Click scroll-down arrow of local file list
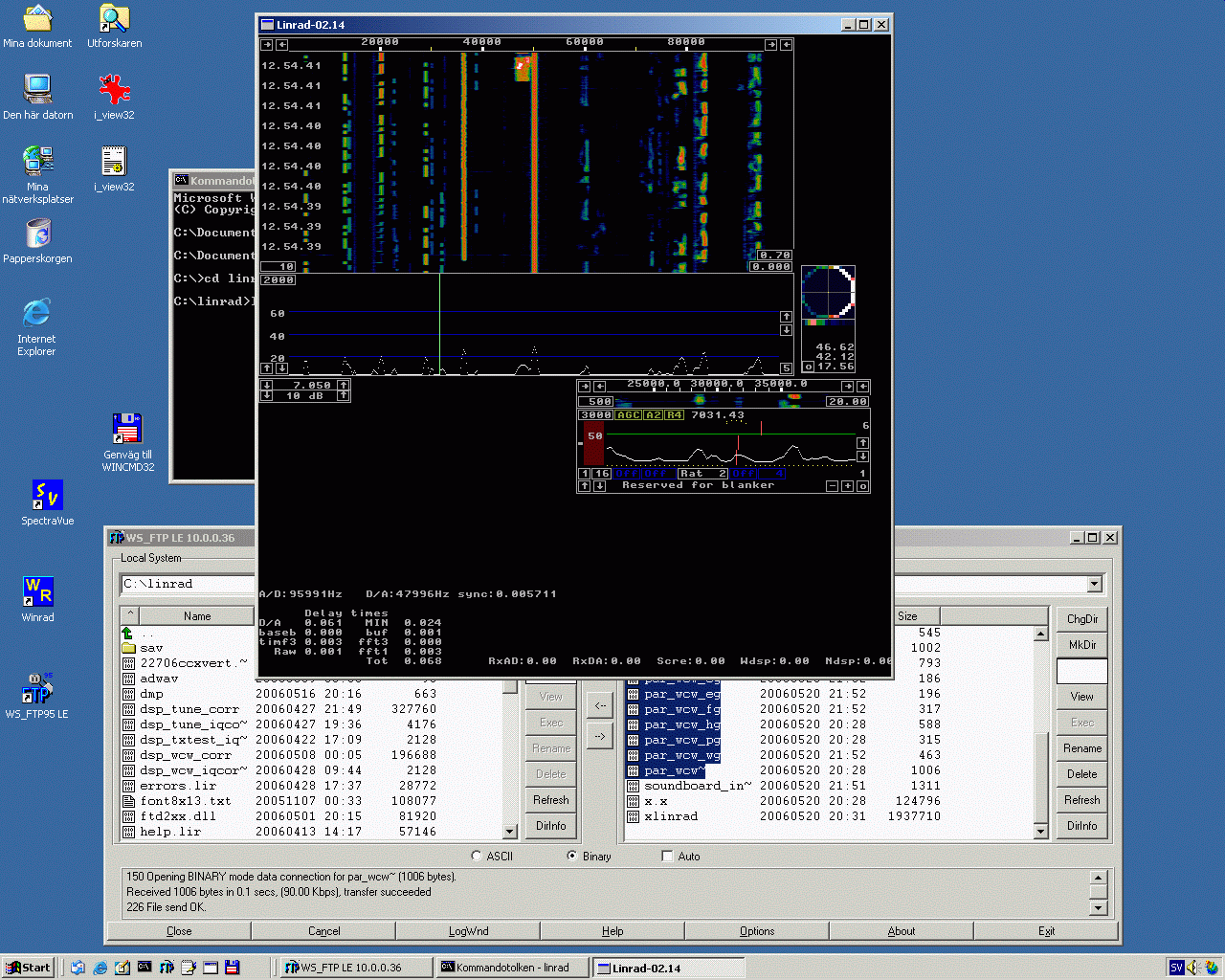This screenshot has height=980, width=1225. [x=510, y=832]
